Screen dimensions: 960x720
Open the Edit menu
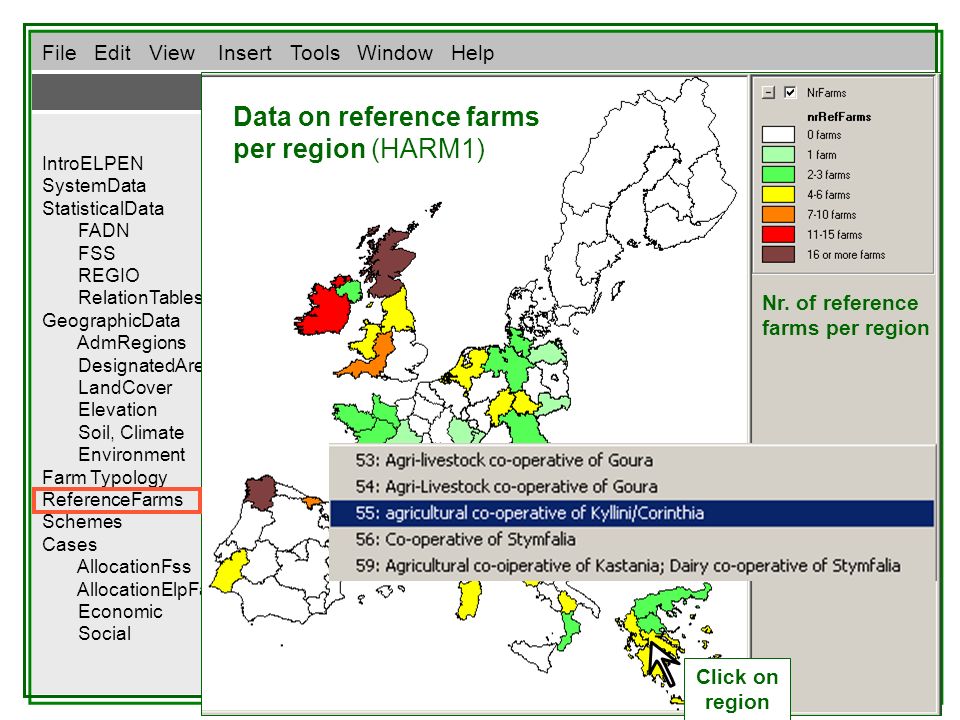pos(112,53)
